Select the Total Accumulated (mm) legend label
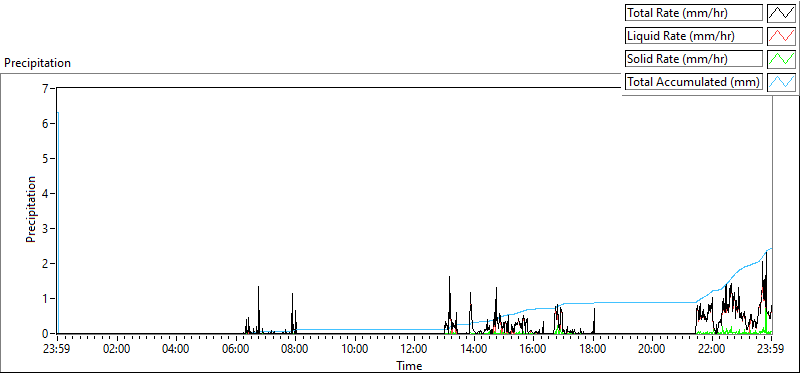800x373 pixels. (694, 82)
